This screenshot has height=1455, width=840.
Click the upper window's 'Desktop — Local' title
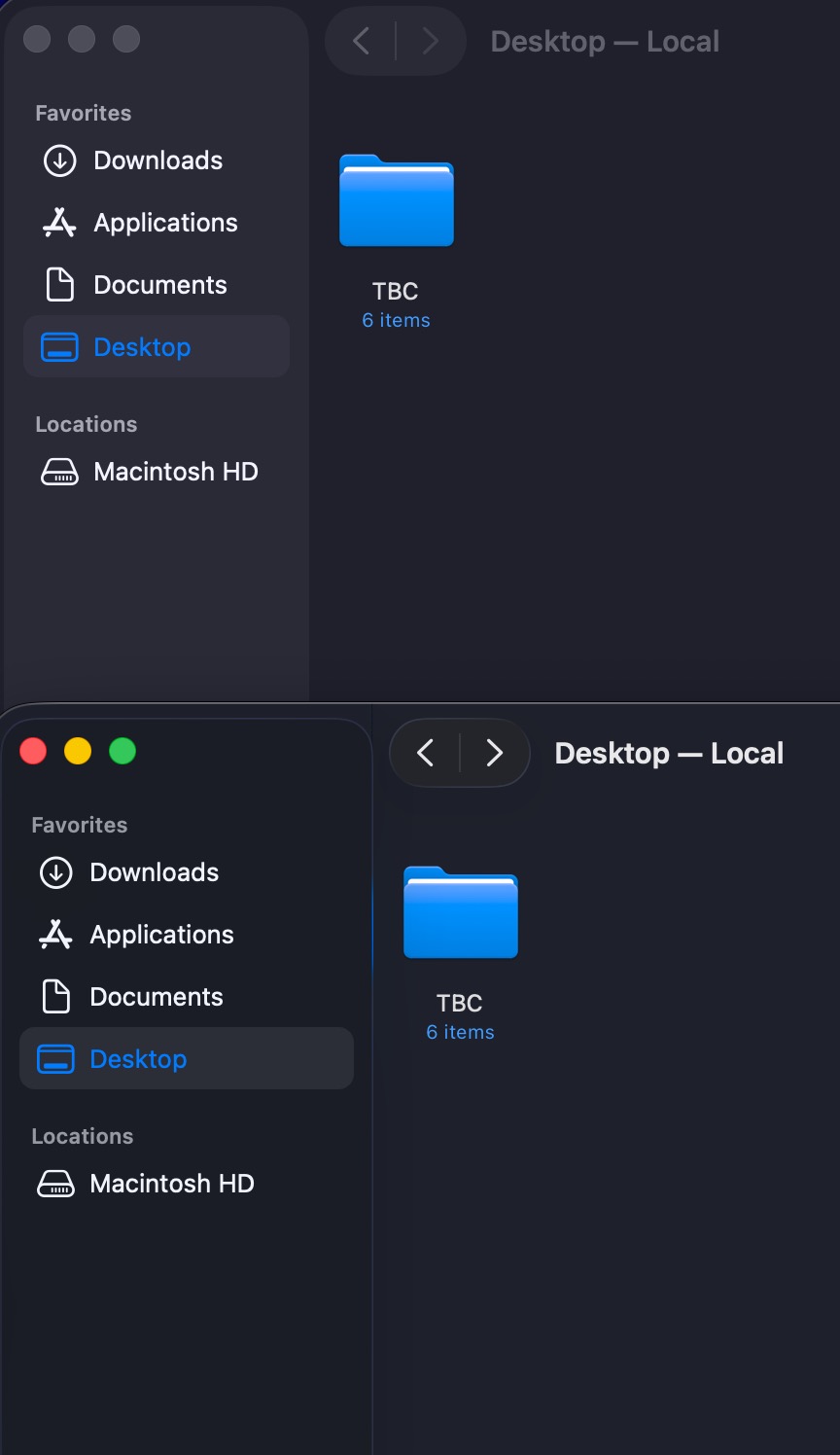click(x=605, y=42)
